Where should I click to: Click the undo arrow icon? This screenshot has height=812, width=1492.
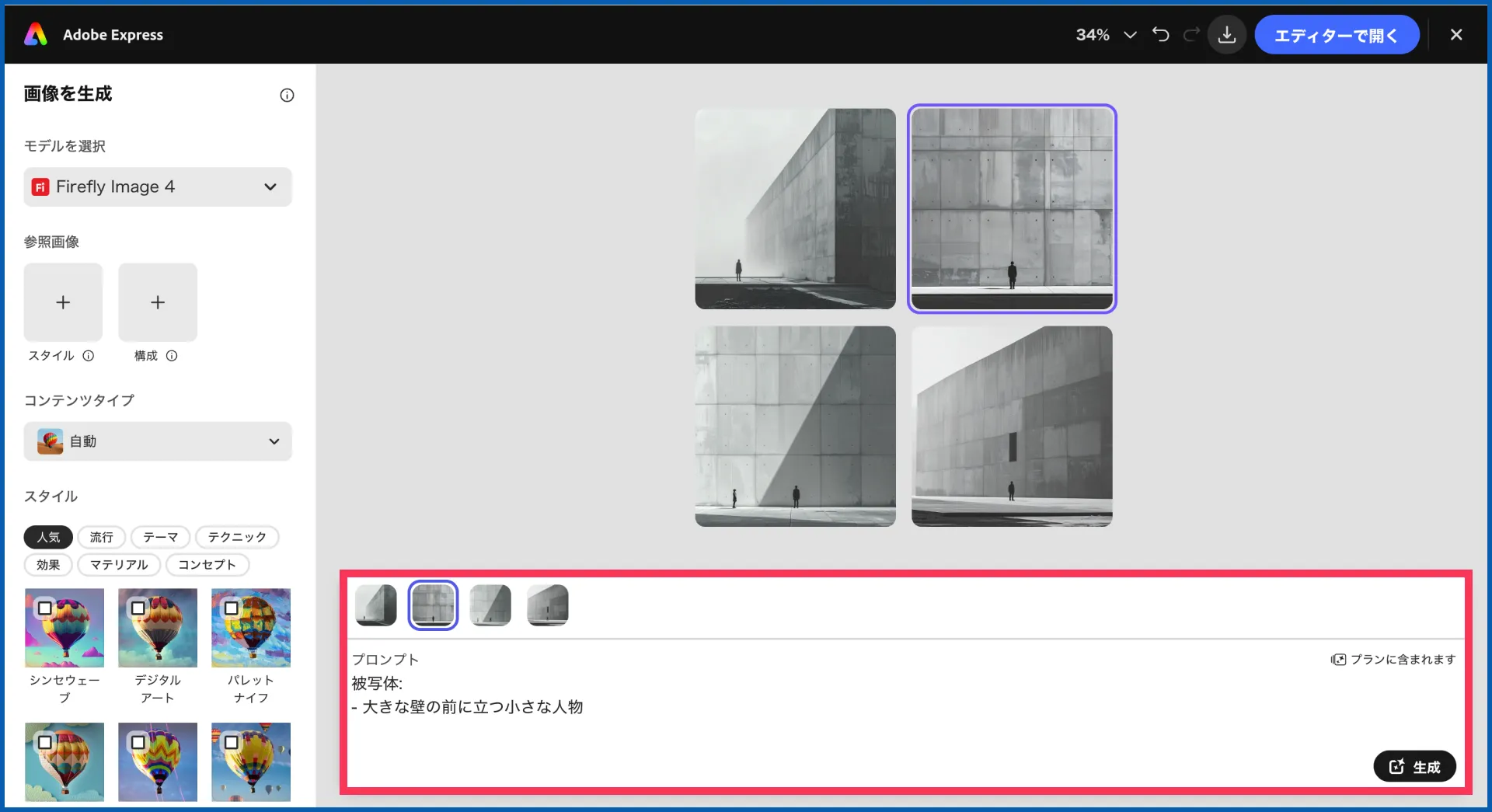coord(1160,35)
